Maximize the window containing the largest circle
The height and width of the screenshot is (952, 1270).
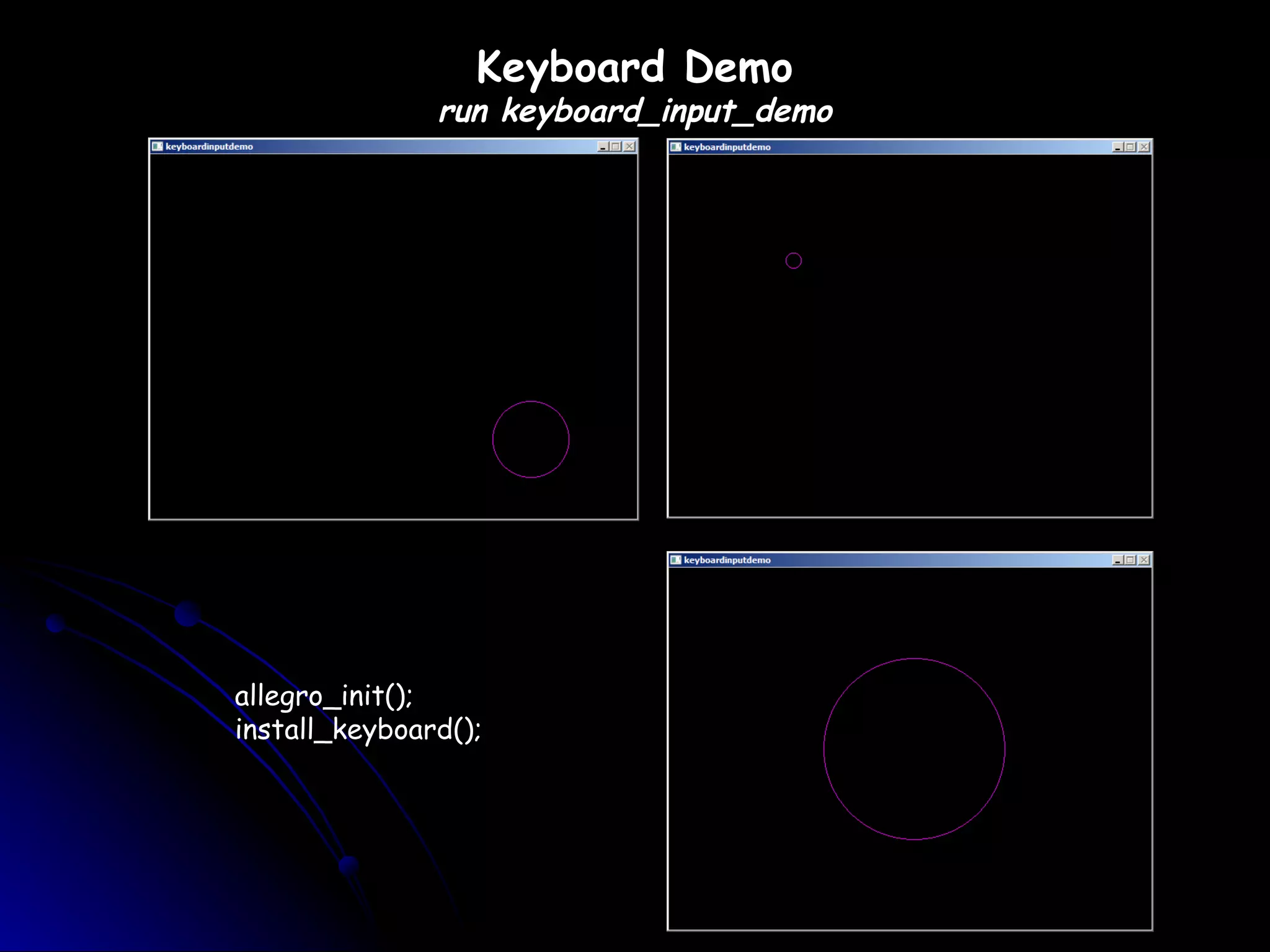[1130, 560]
